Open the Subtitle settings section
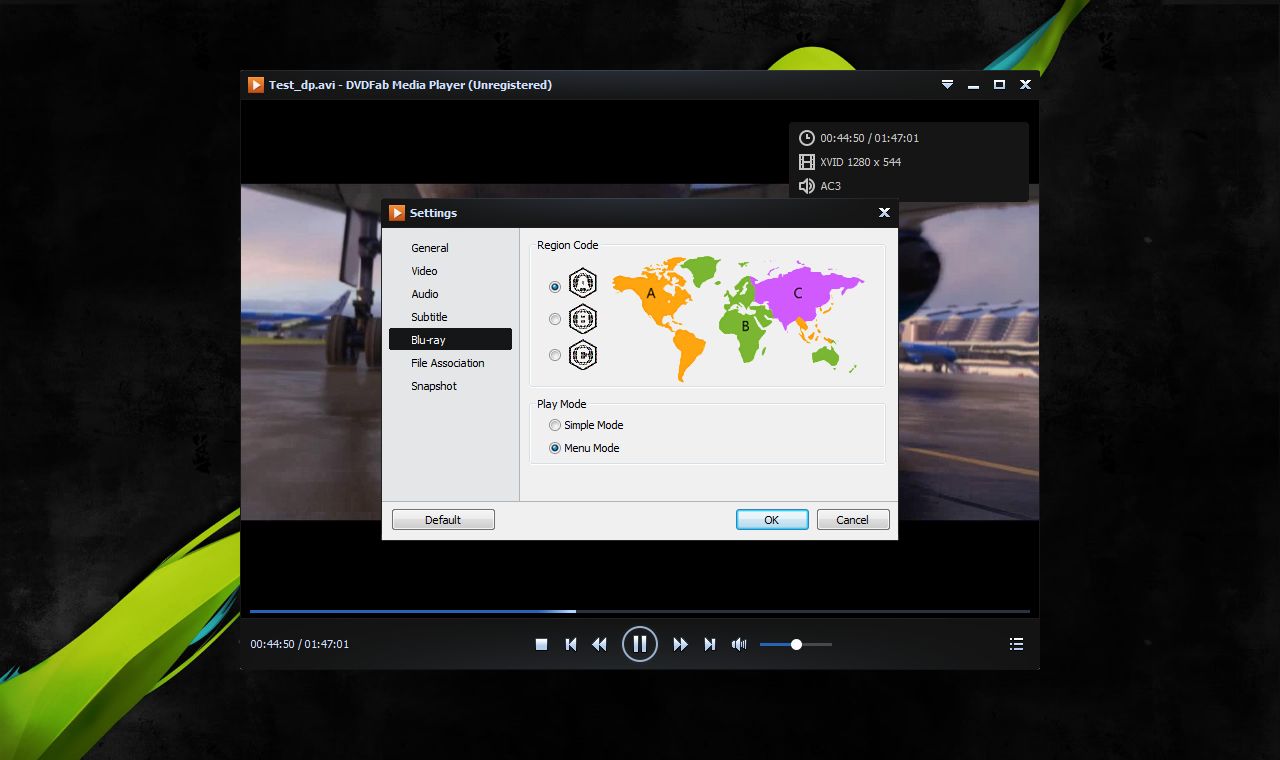Image resolution: width=1280 pixels, height=760 pixels. 450,317
